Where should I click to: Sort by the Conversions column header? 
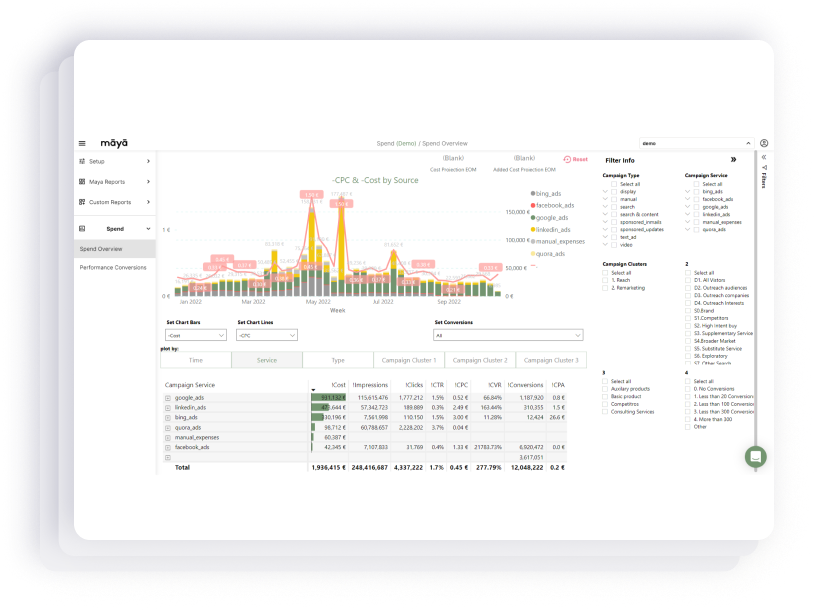pos(525,385)
